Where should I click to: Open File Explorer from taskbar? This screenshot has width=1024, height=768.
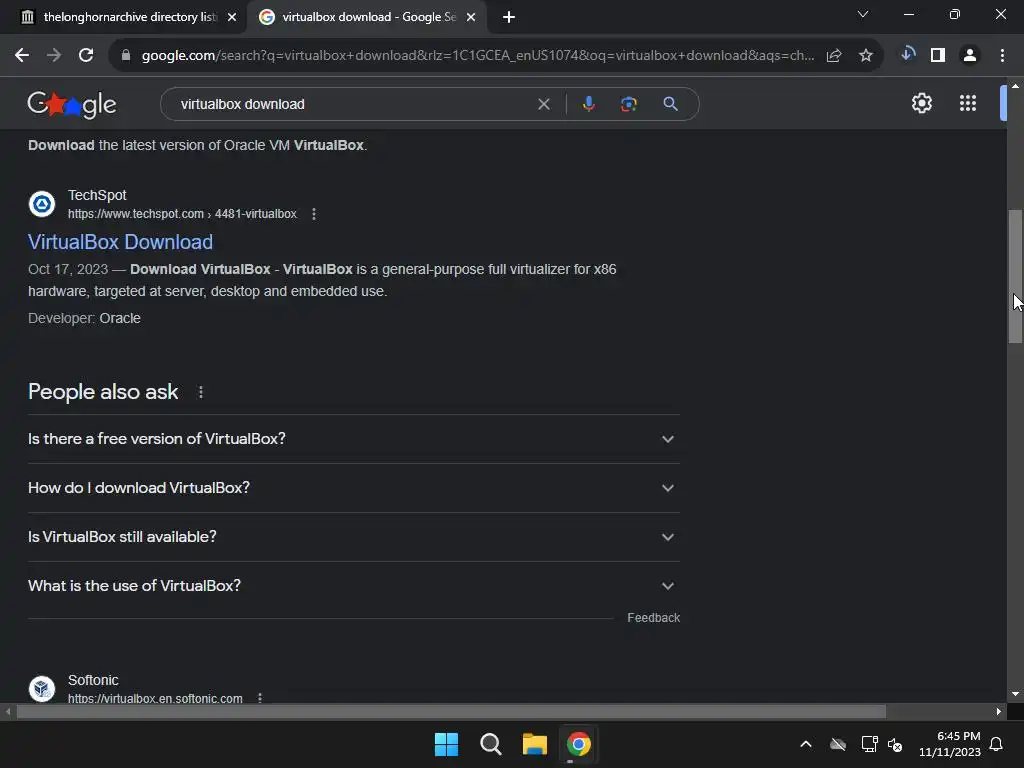click(x=535, y=744)
